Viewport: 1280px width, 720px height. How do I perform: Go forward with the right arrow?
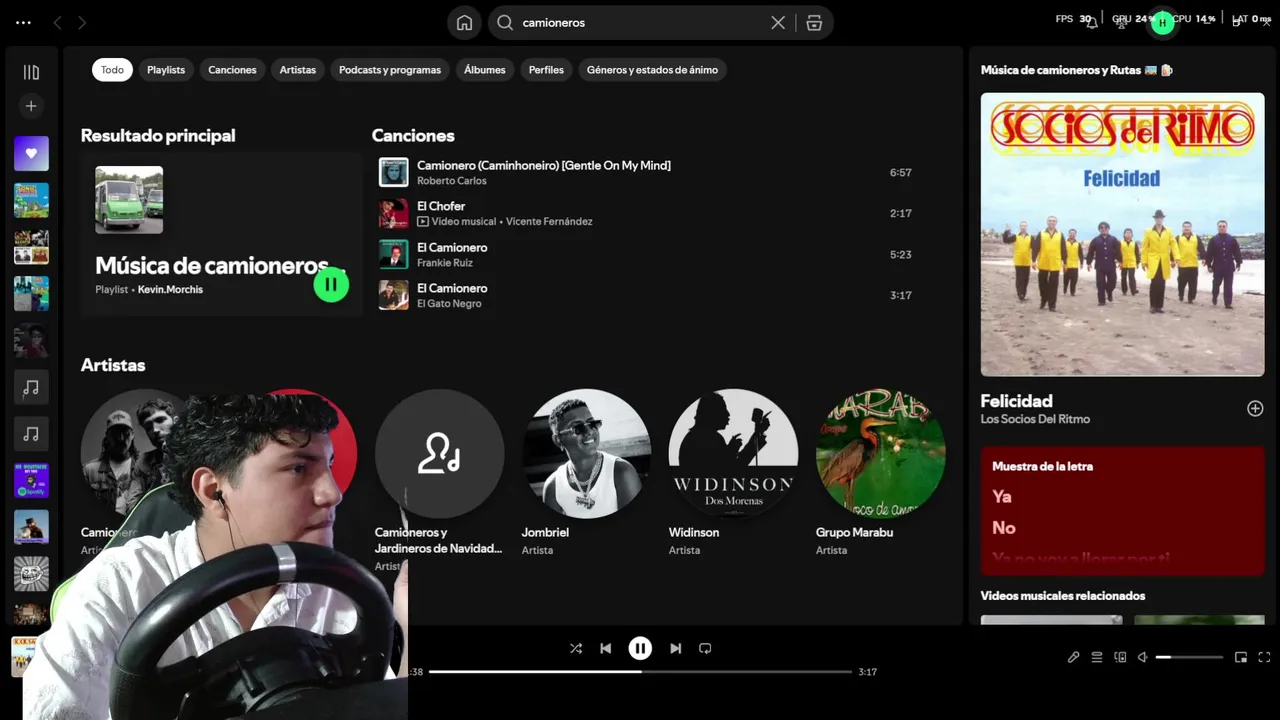pyautogui.click(x=82, y=22)
